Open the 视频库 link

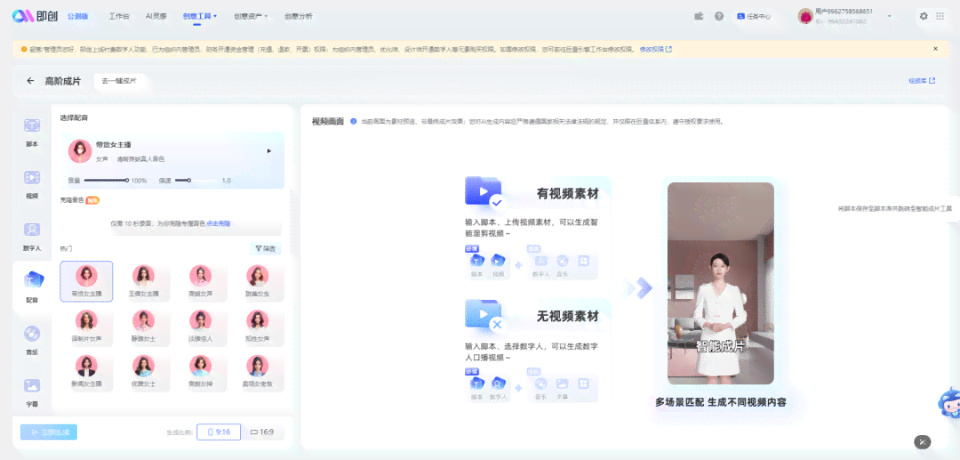(921, 81)
